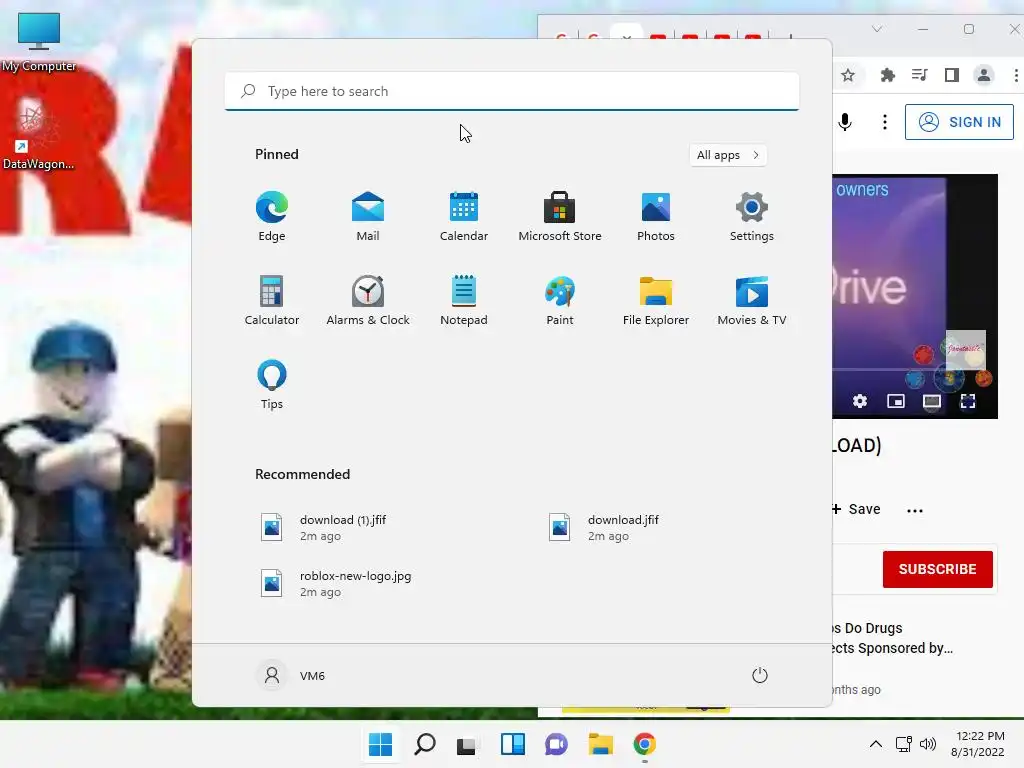This screenshot has height=768, width=1024.
Task: Launch Notepad
Action: pos(464,300)
